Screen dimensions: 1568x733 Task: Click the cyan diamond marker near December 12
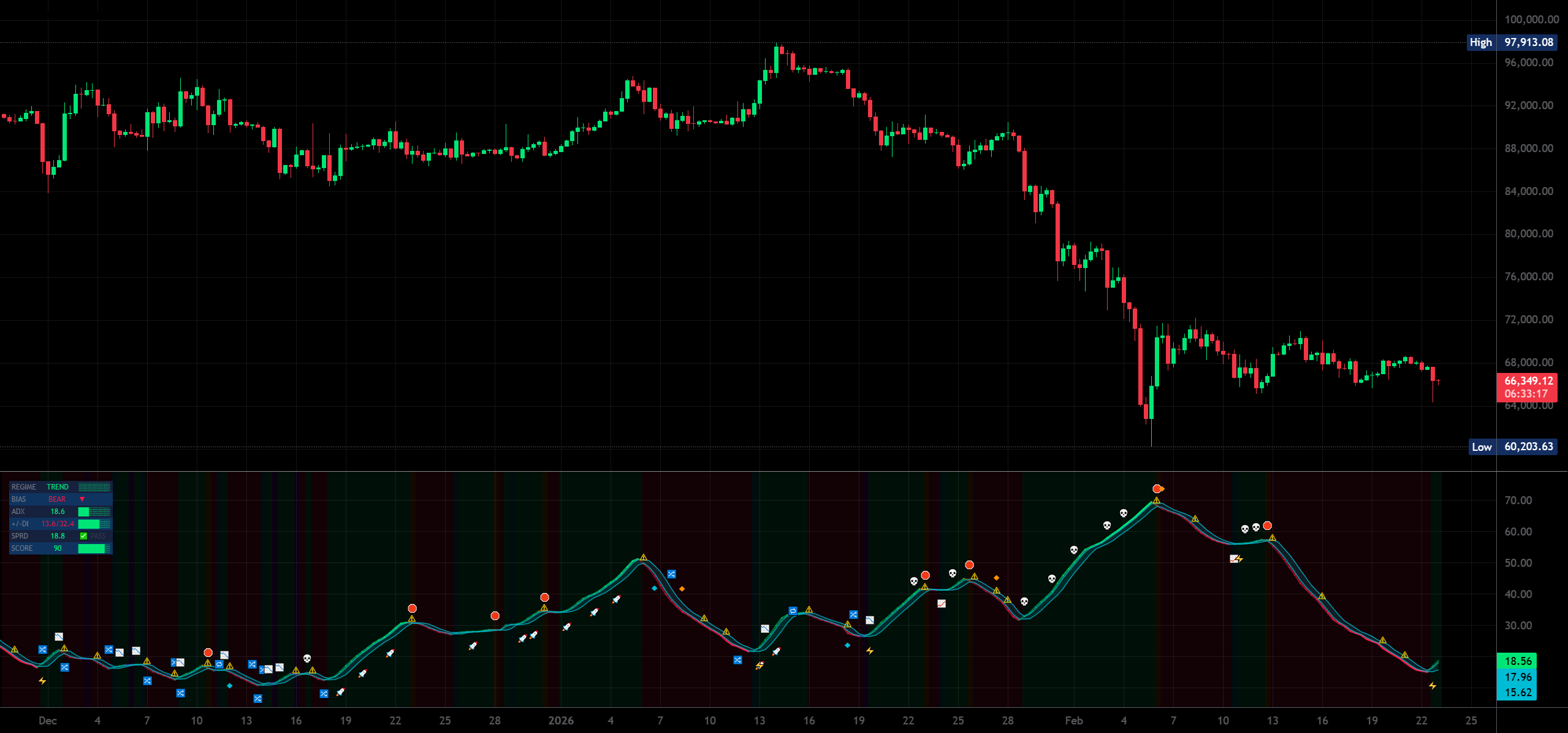click(x=230, y=686)
